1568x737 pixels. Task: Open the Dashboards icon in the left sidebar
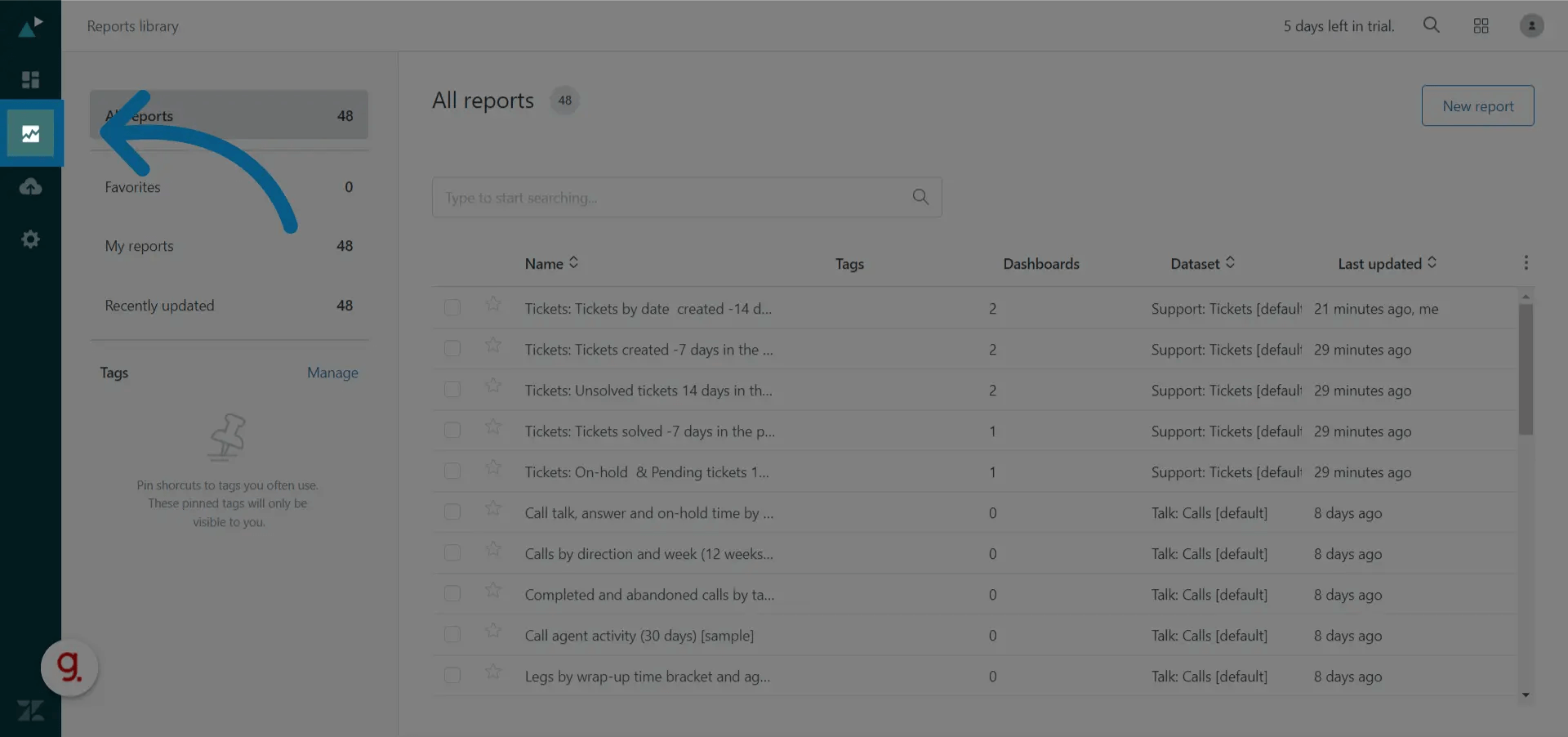click(x=30, y=79)
